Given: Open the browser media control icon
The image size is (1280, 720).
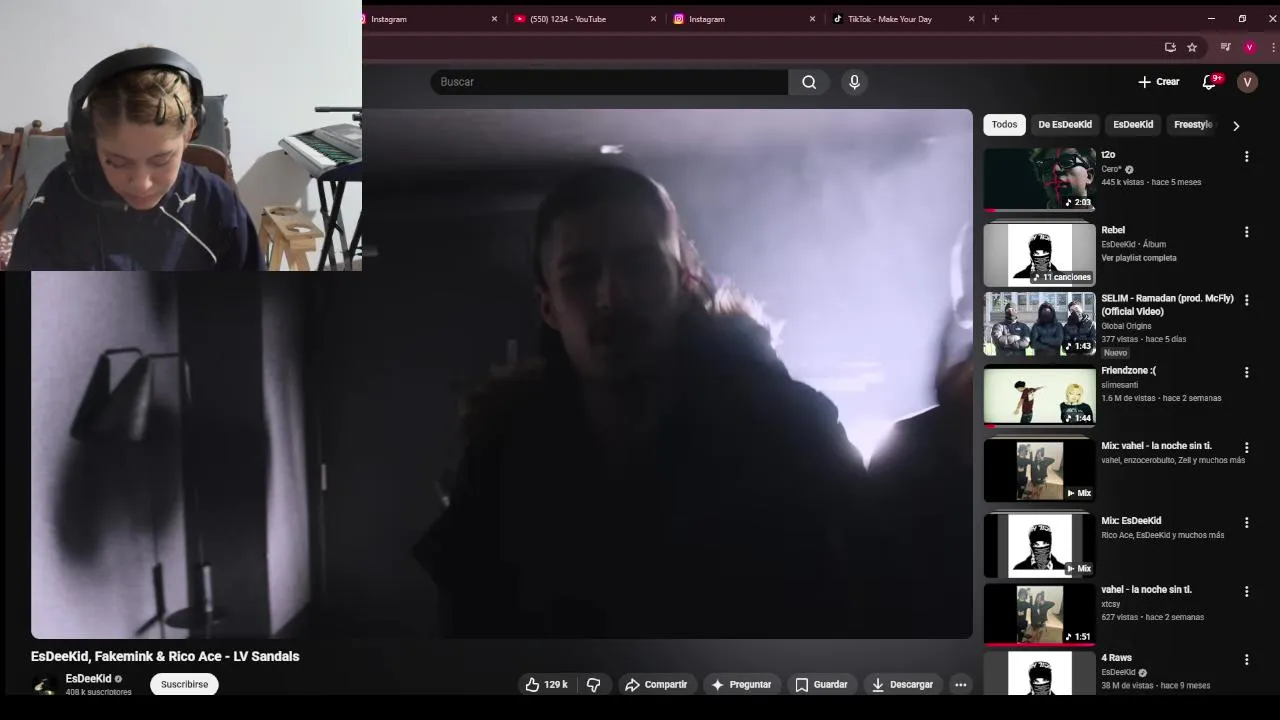Looking at the screenshot, I should tap(1225, 47).
